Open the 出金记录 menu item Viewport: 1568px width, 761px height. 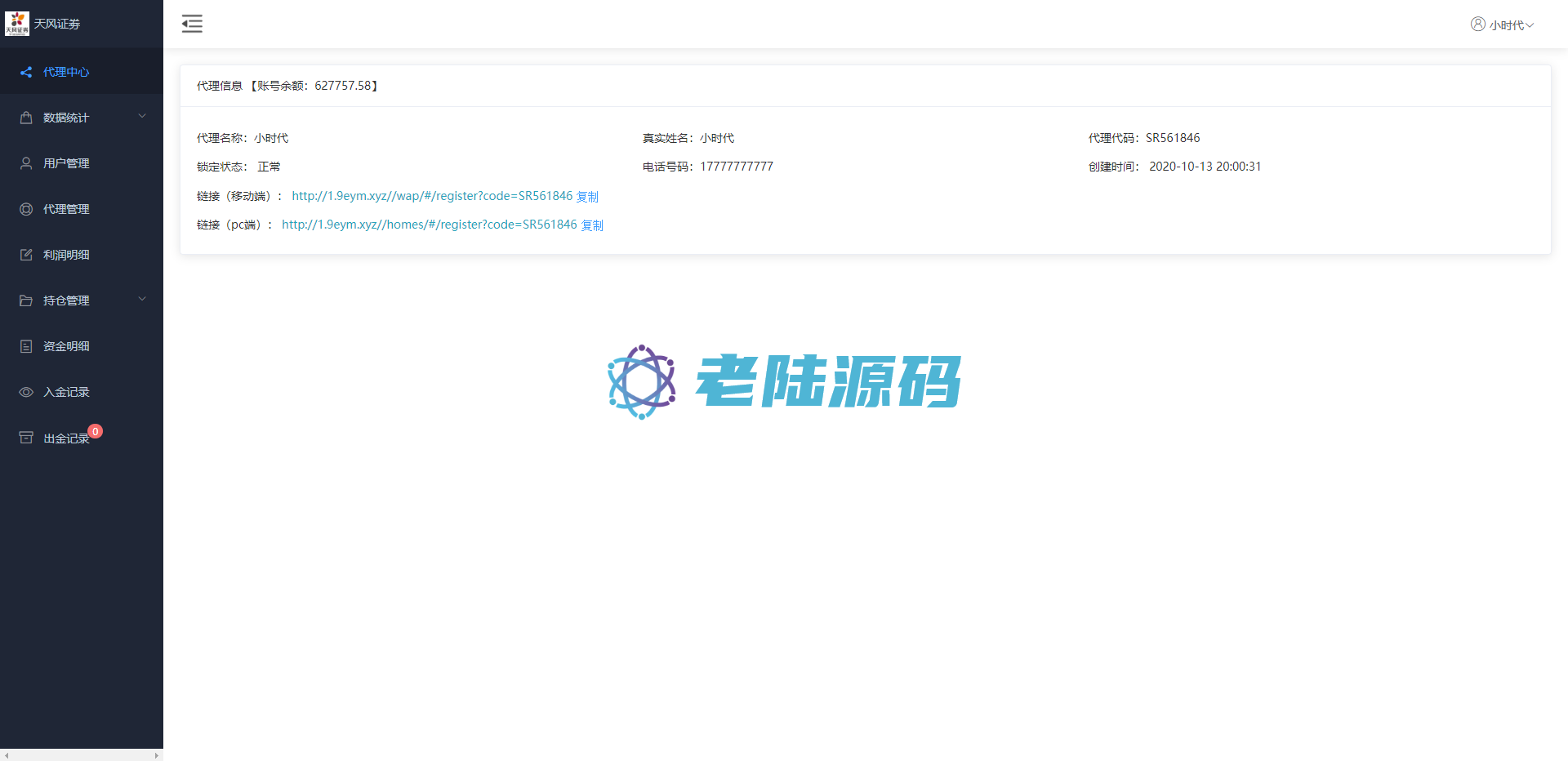point(82,438)
